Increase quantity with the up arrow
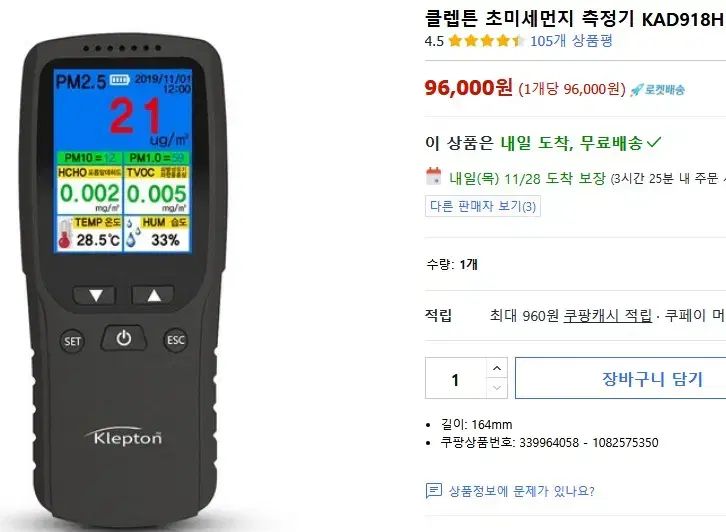The image size is (726, 532). point(497,368)
